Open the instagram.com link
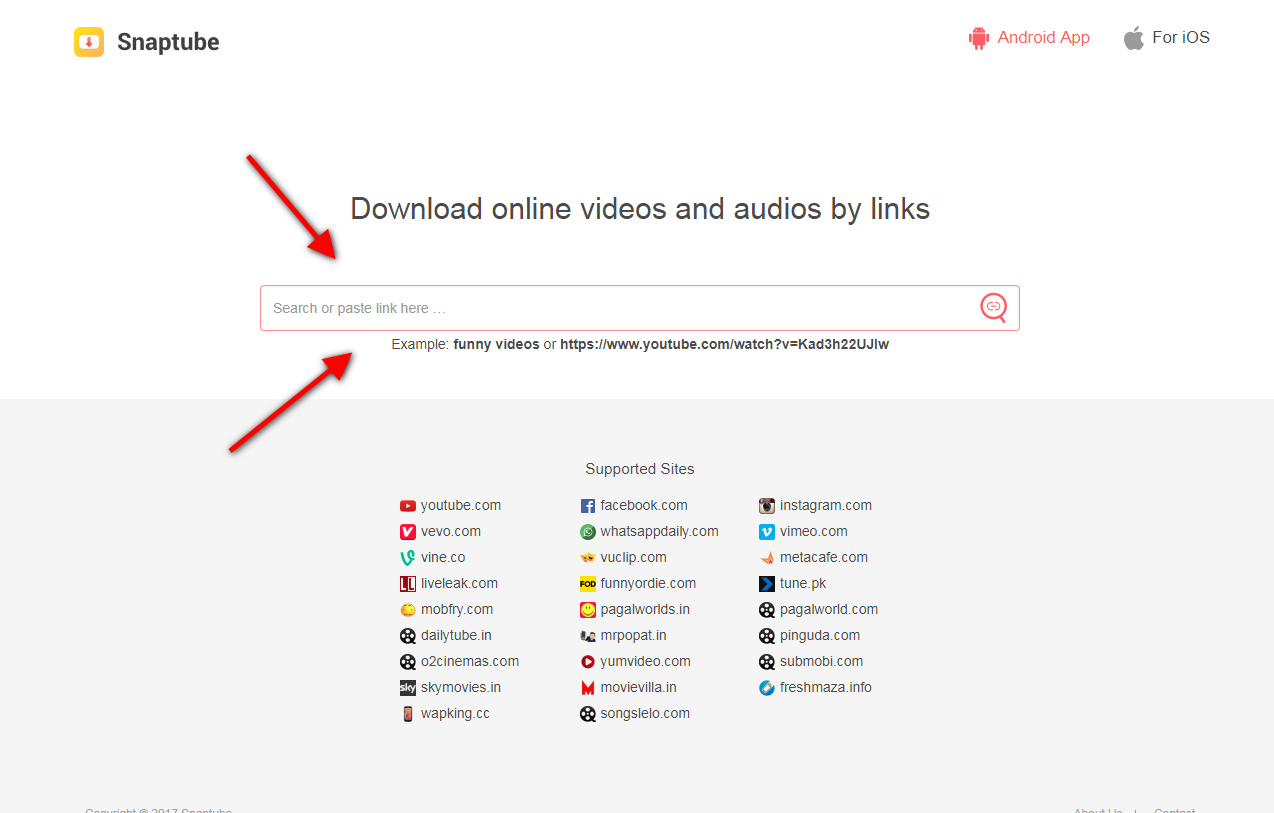Image resolution: width=1274 pixels, height=813 pixels. click(826, 505)
